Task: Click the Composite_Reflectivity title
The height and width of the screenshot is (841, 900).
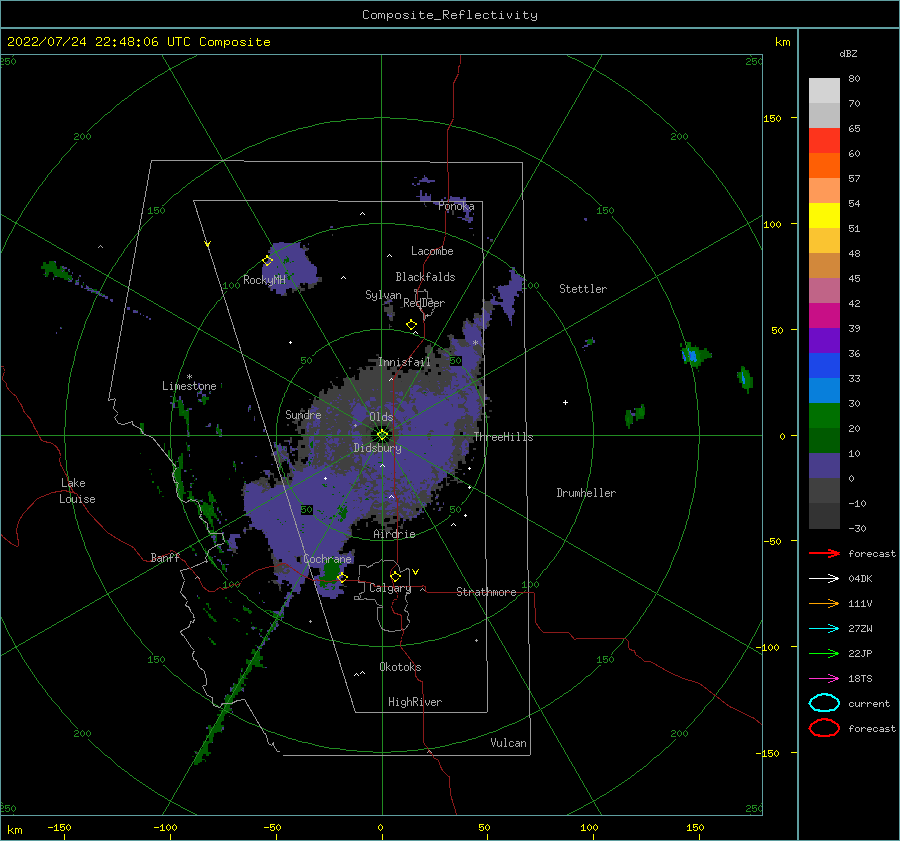Action: (450, 15)
